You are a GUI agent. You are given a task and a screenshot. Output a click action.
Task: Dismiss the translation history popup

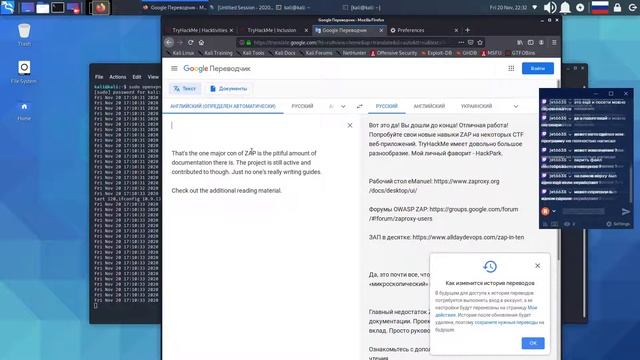click(538, 266)
